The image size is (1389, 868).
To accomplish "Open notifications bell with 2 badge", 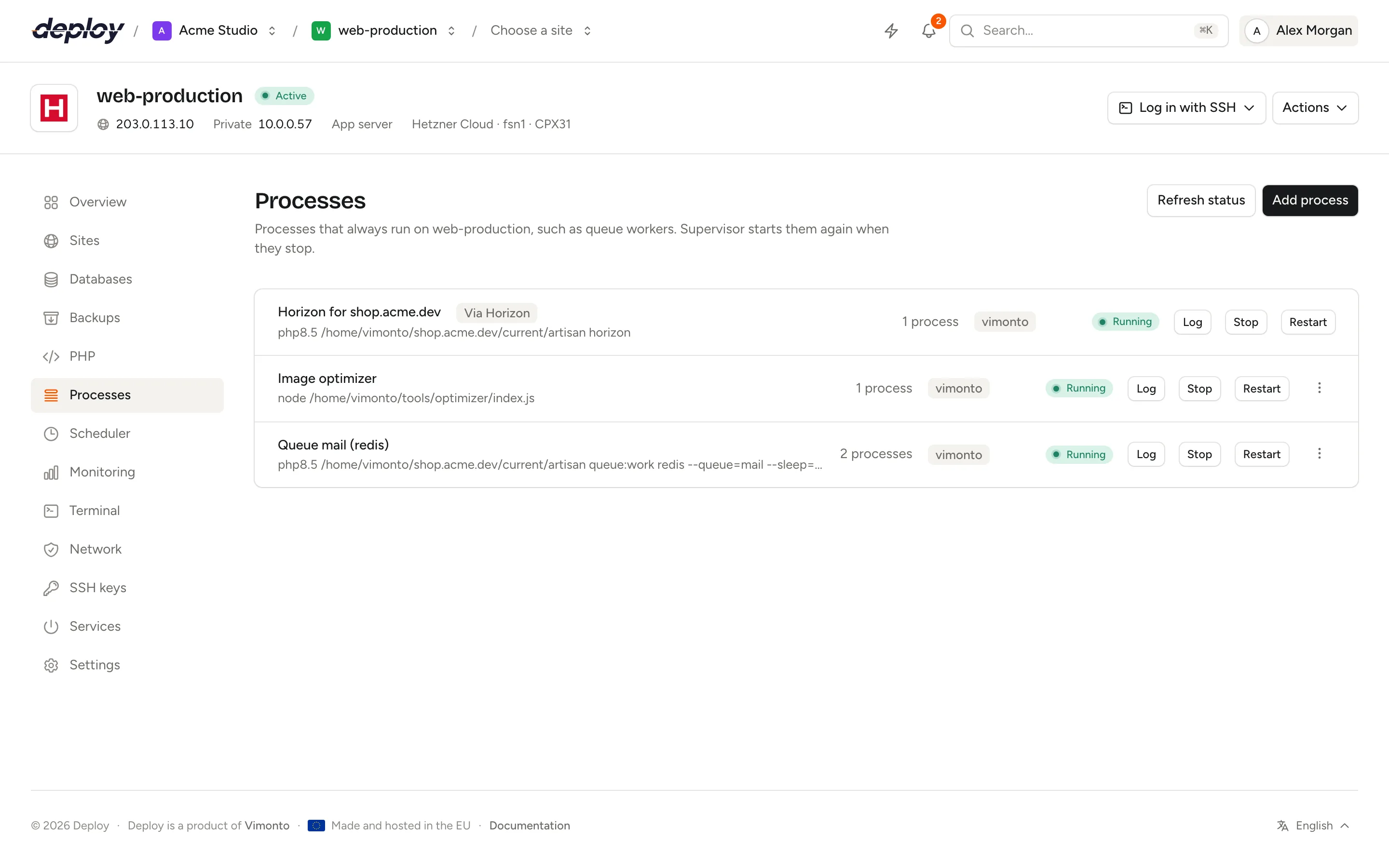I will (929, 30).
